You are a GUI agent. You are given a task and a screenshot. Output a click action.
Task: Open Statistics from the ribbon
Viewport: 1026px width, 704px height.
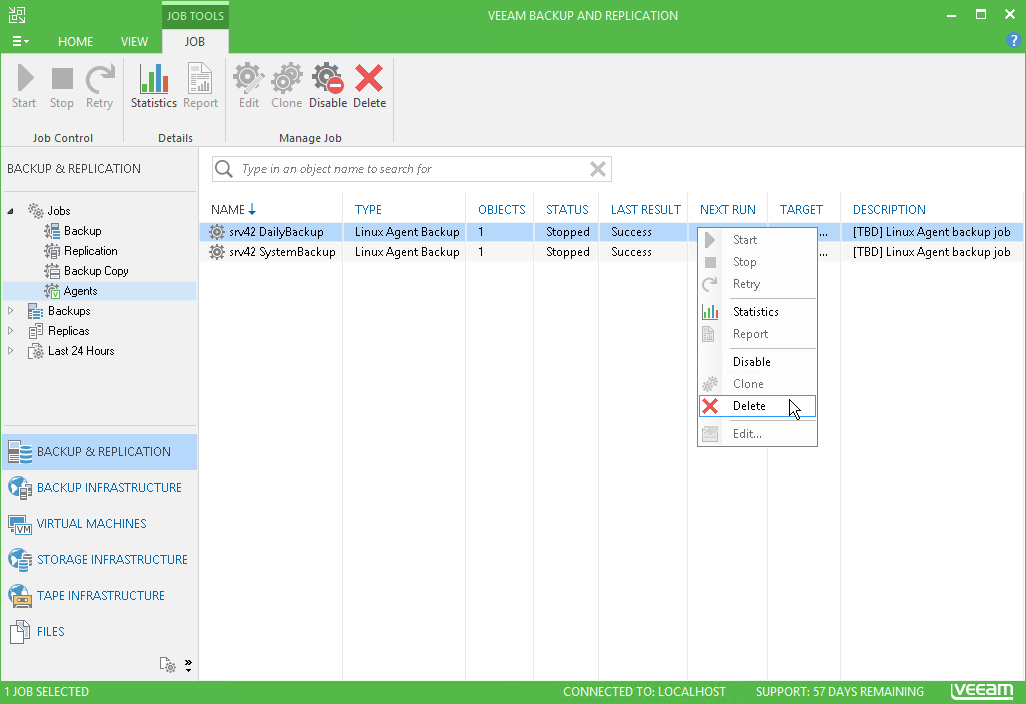[x=154, y=86]
